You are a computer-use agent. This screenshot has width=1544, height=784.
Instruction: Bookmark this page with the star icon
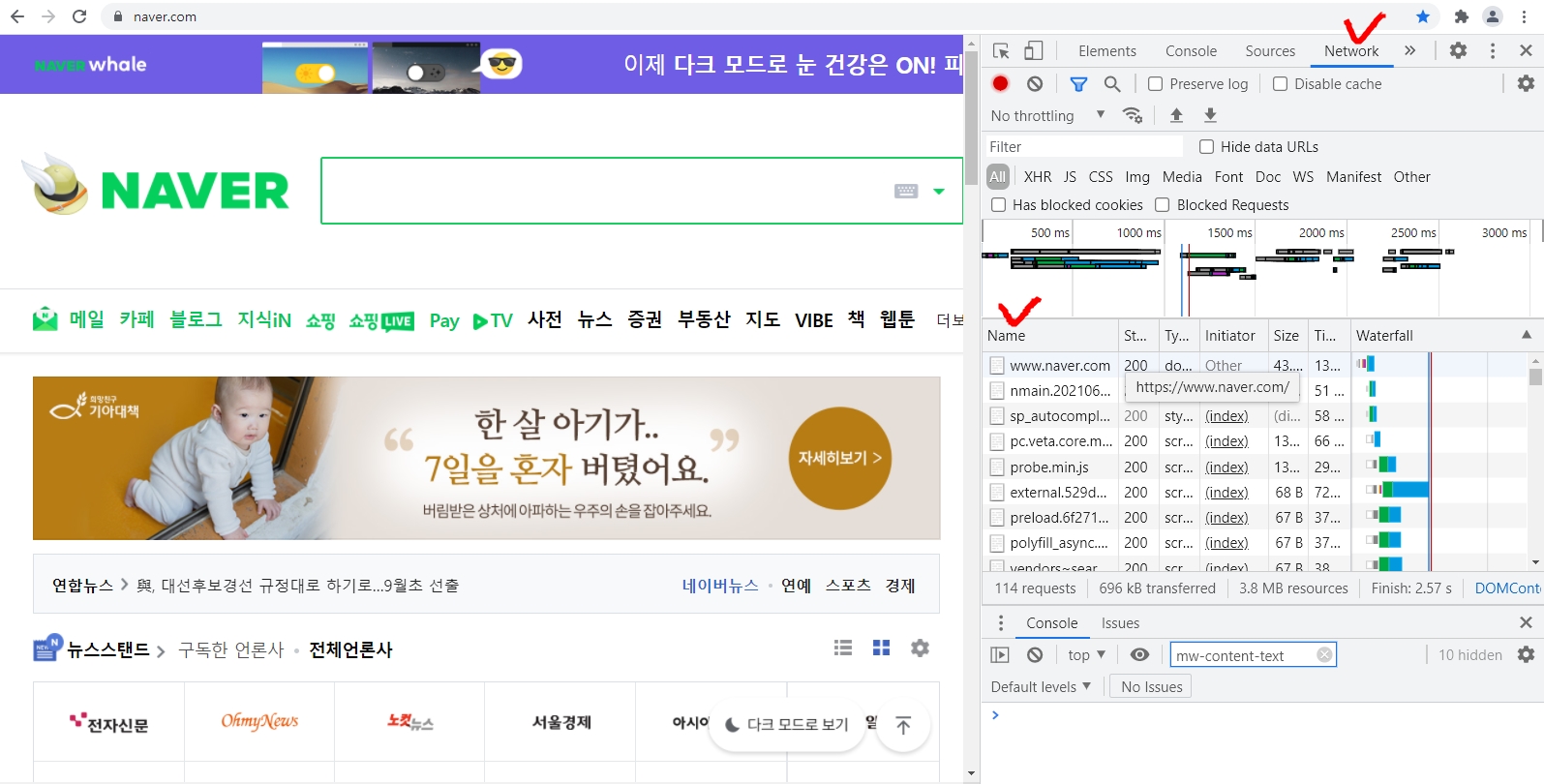[1423, 16]
